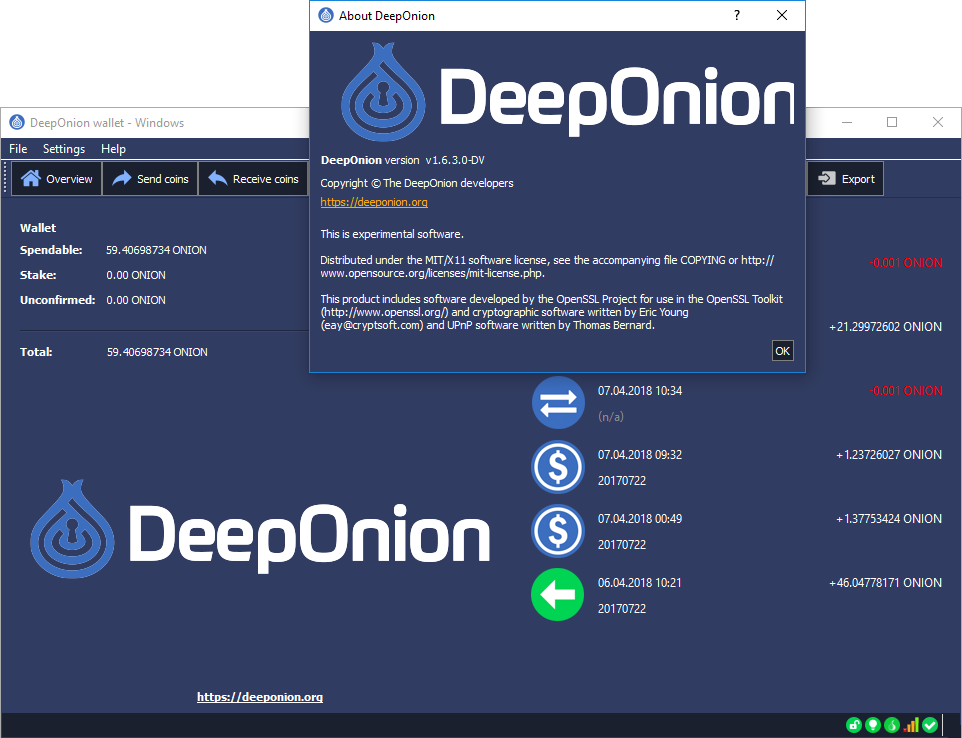Click the date 07.04.2018 00:49
The image size is (962, 738).
(x=640, y=519)
